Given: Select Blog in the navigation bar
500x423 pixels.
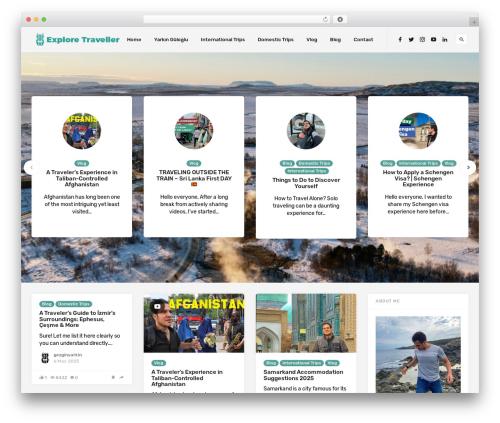Looking at the screenshot, I should 335,39.
